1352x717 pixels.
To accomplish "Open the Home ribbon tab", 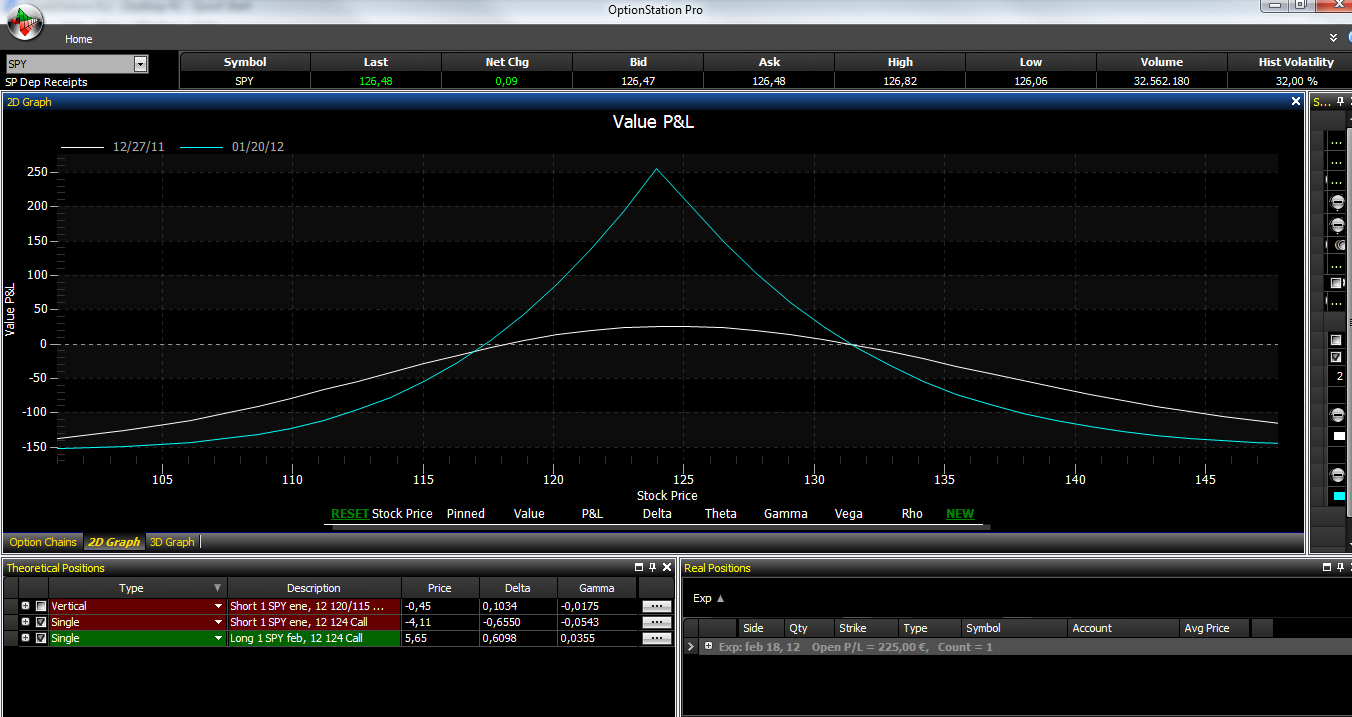I will [x=79, y=39].
